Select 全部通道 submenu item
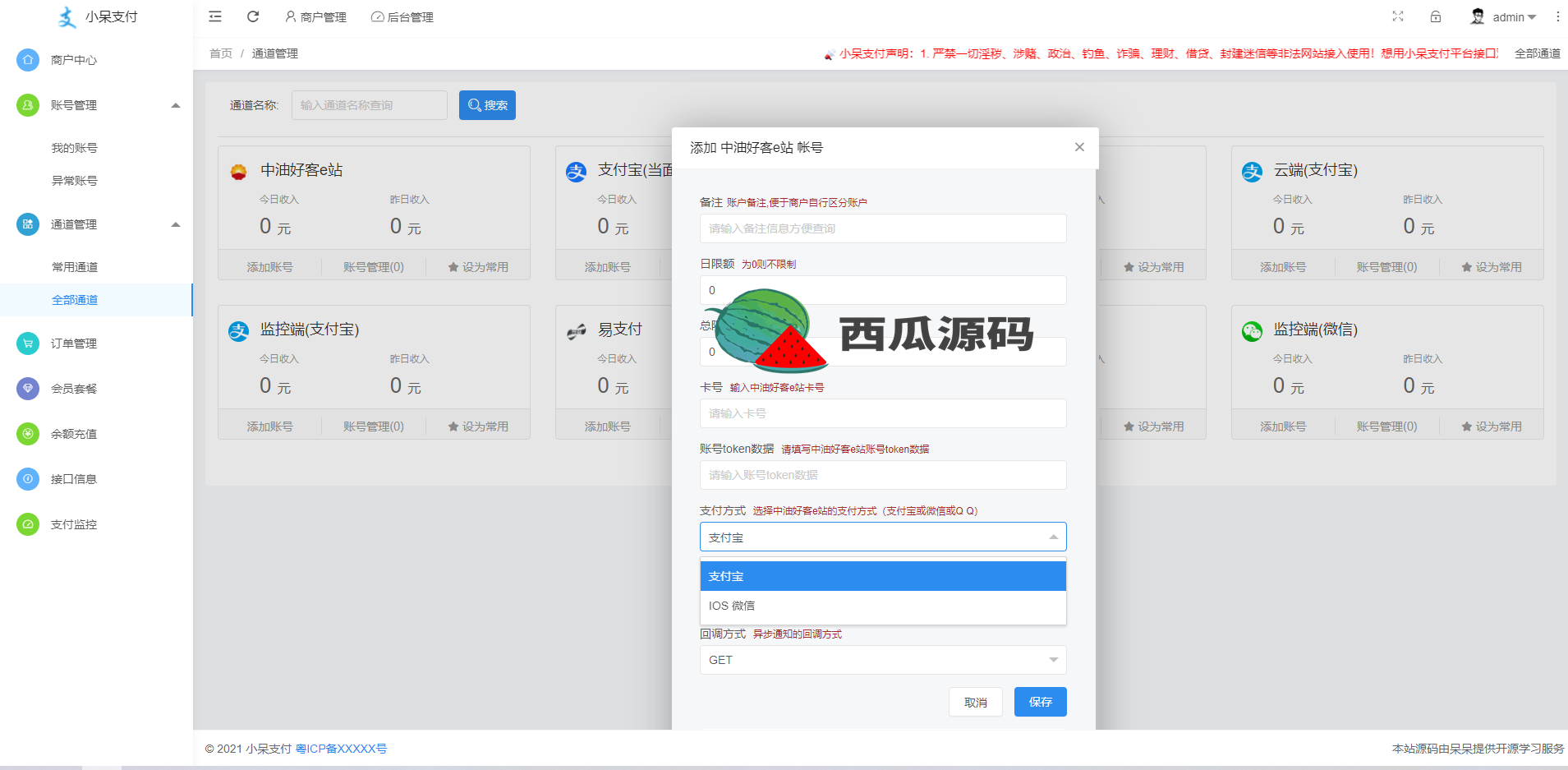This screenshot has width=1568, height=770. point(96,300)
